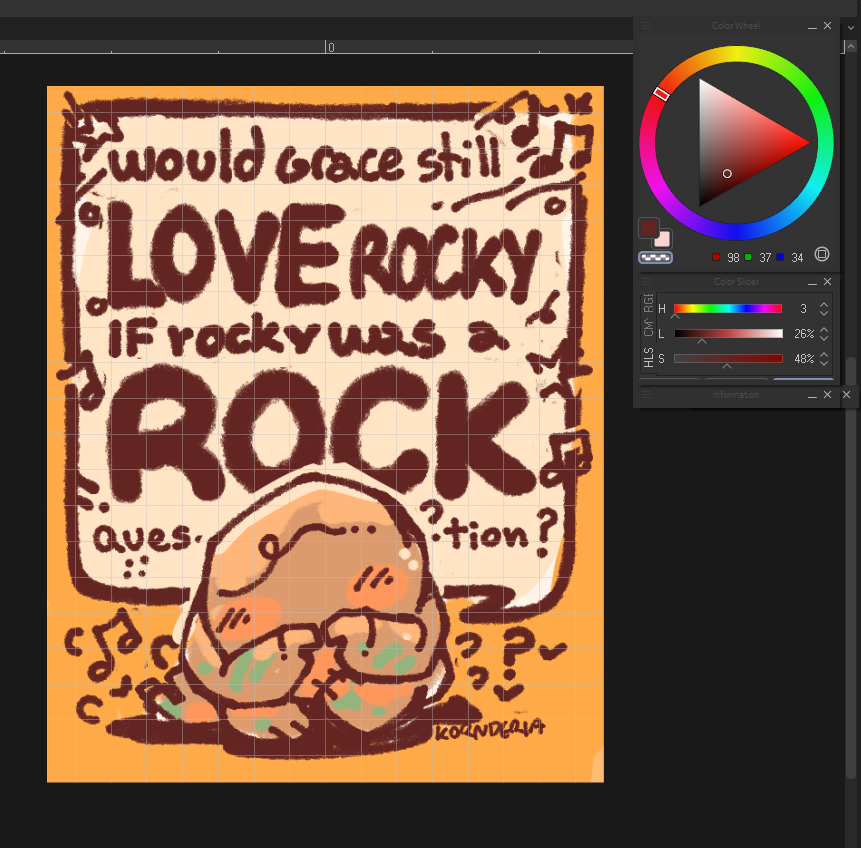Click the blue value 34
This screenshot has width=861, height=848.
tap(797, 258)
